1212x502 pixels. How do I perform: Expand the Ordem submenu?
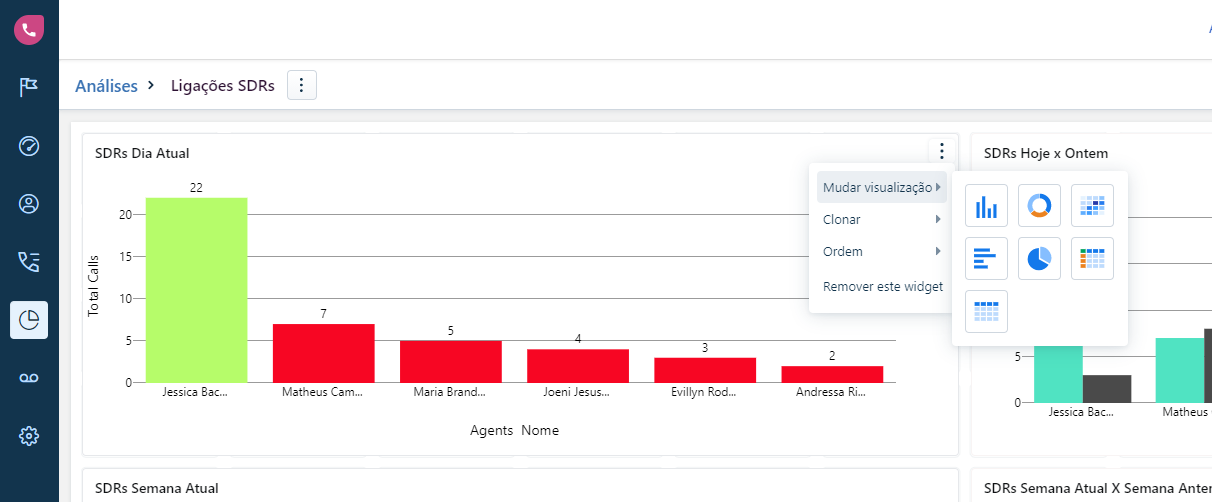[x=880, y=251]
